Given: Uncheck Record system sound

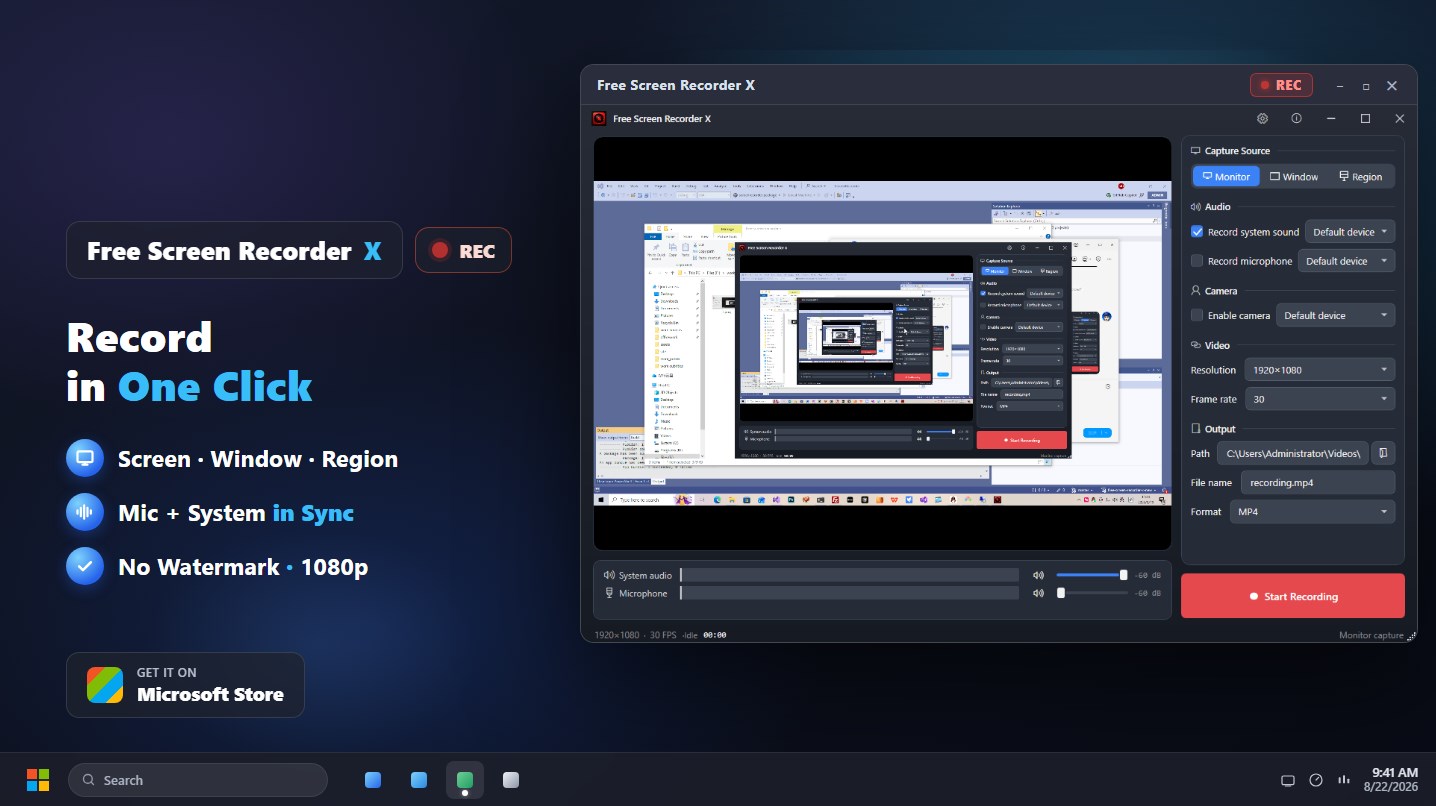Looking at the screenshot, I should 1197,231.
